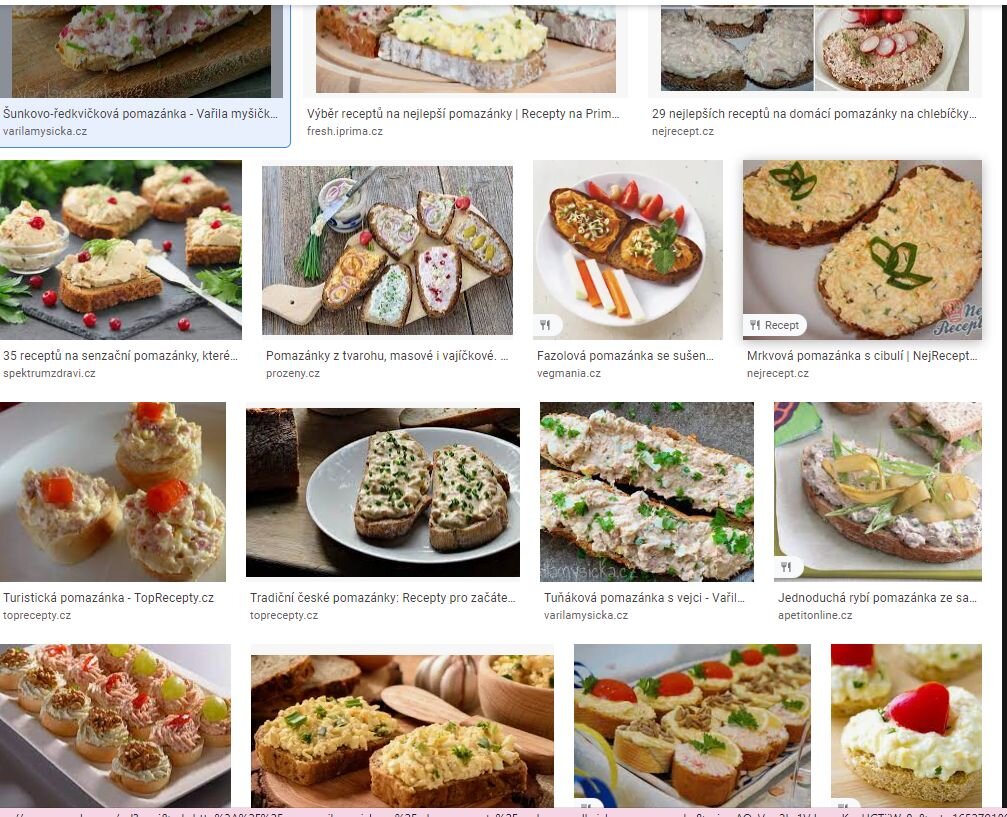Click the Mrkvová pomazánka s cibulí title
This screenshot has width=1007, height=817.
(862, 356)
